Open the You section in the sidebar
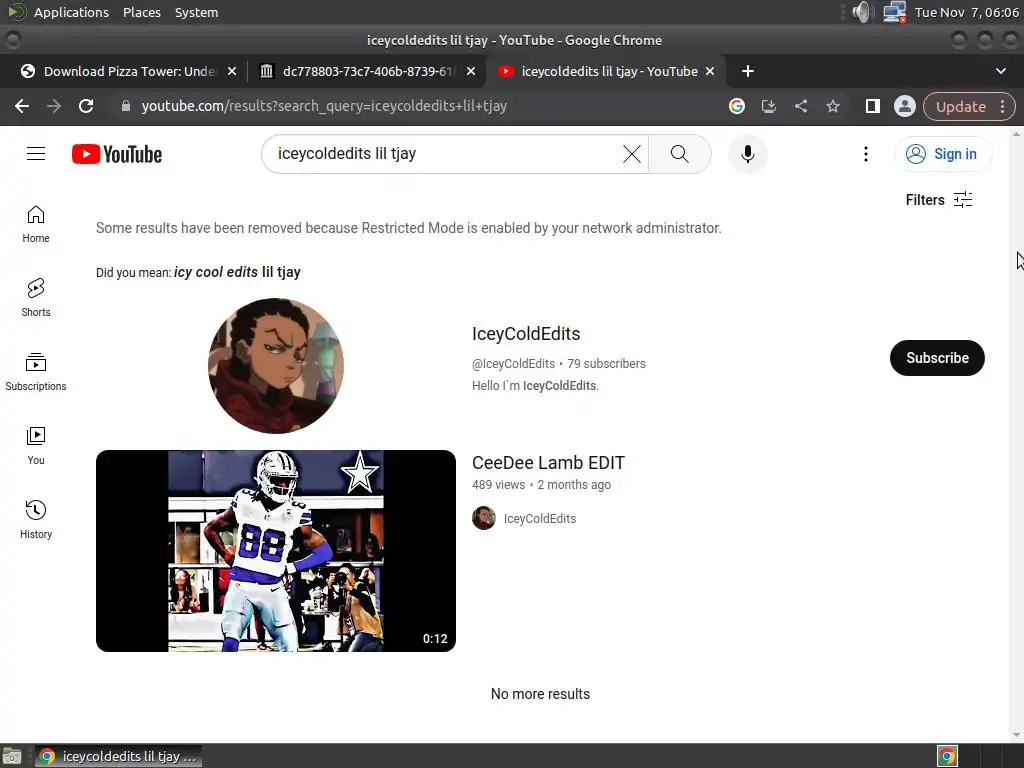The width and height of the screenshot is (1024, 768). (x=36, y=445)
